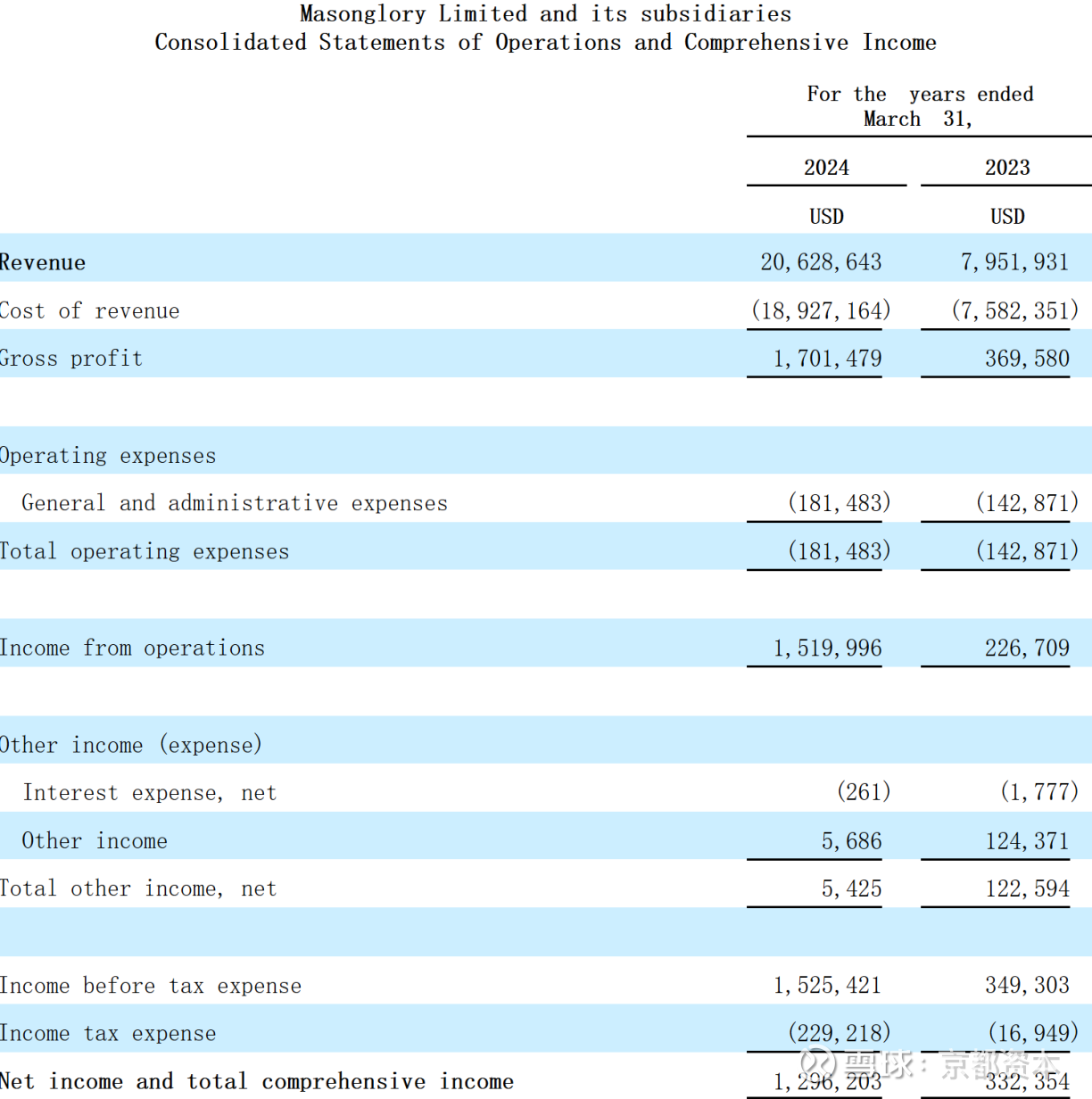This screenshot has height=1099, width=1092.
Task: Click the title "Masonglory Limited and its subsidiaries"
Action: (x=545, y=14)
